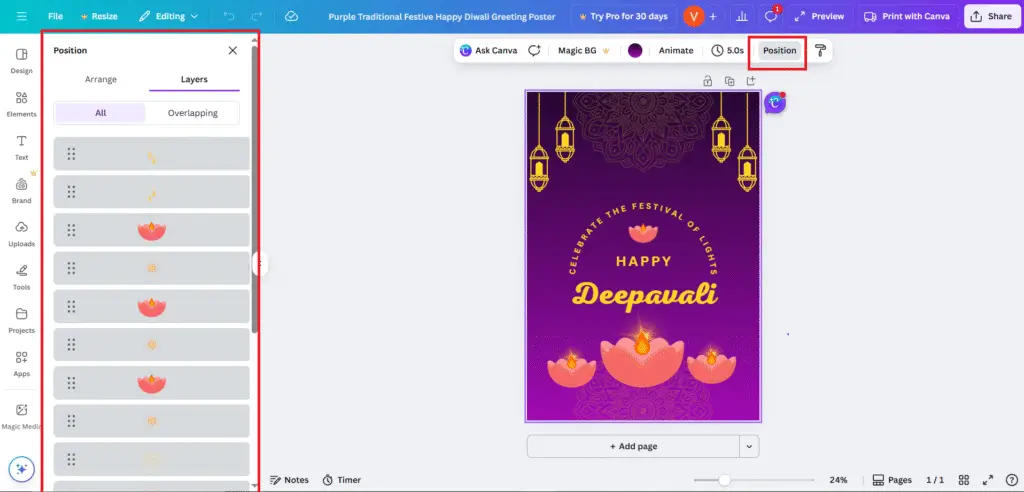Collapse the side panel handle
Screen dimensions: 1024x492
click(260, 264)
